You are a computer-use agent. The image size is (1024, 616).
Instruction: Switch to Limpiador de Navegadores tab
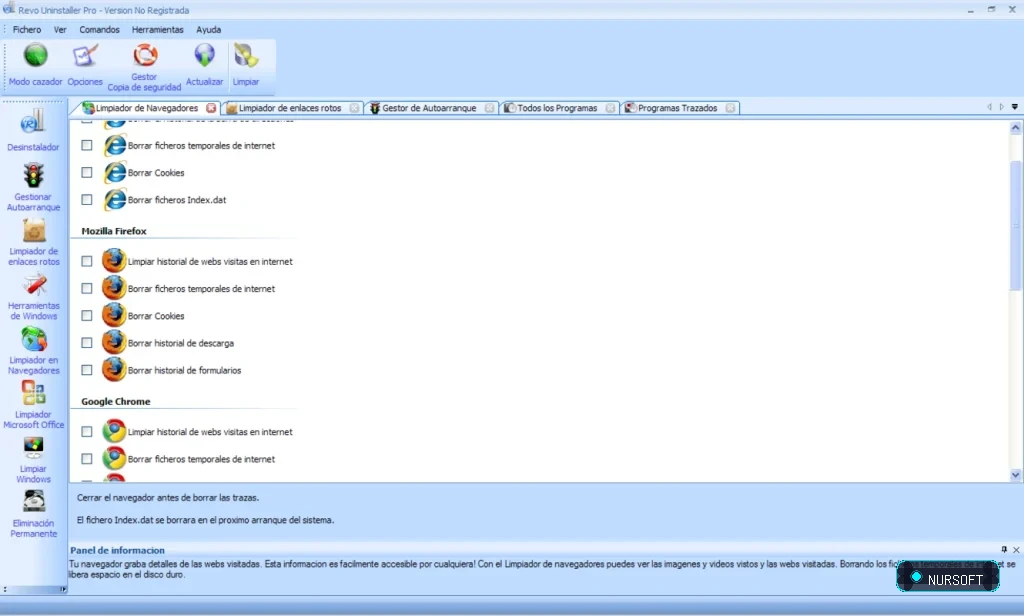tap(146, 108)
